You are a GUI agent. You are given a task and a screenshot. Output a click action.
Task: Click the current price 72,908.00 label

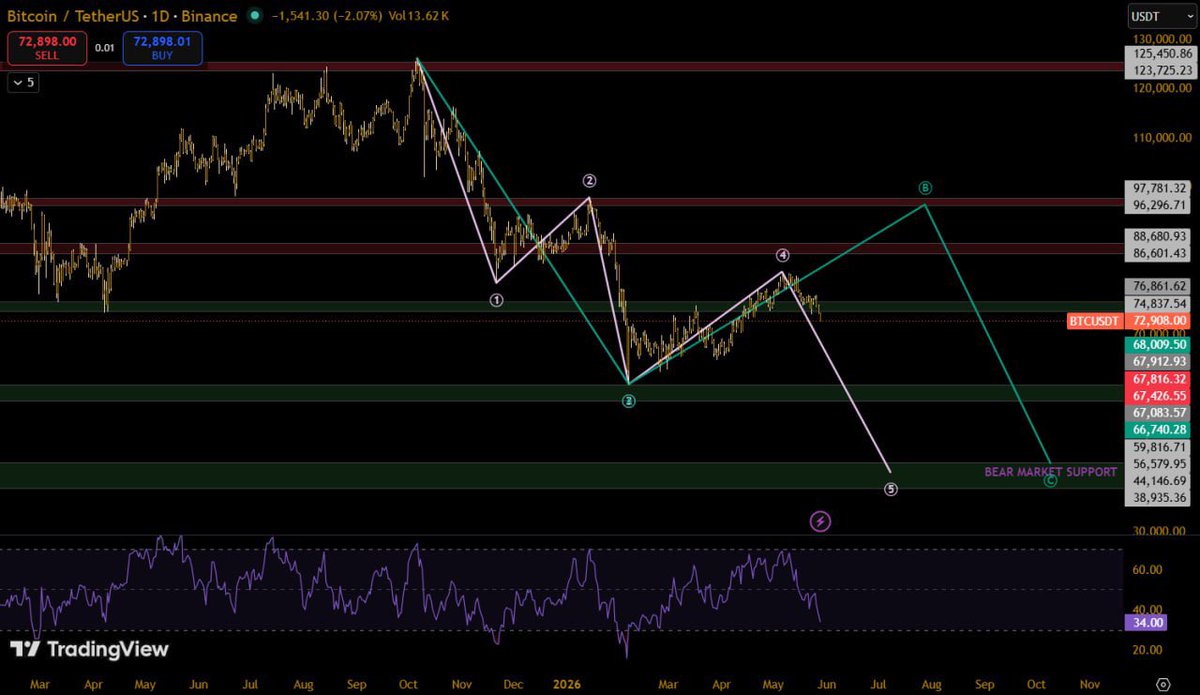(x=1158, y=320)
